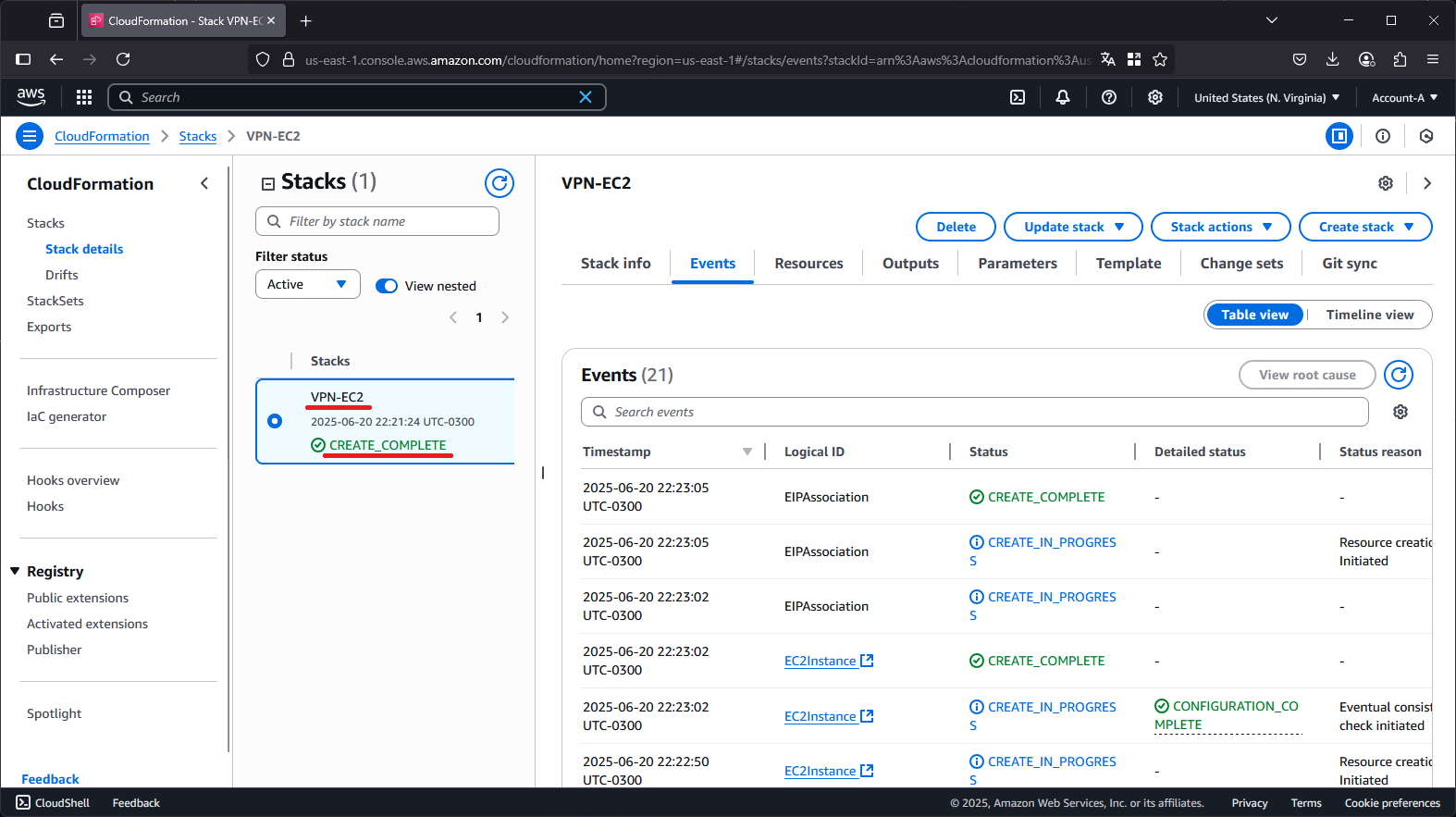
Task: Open the Update stack dropdown
Action: [x=1073, y=227]
